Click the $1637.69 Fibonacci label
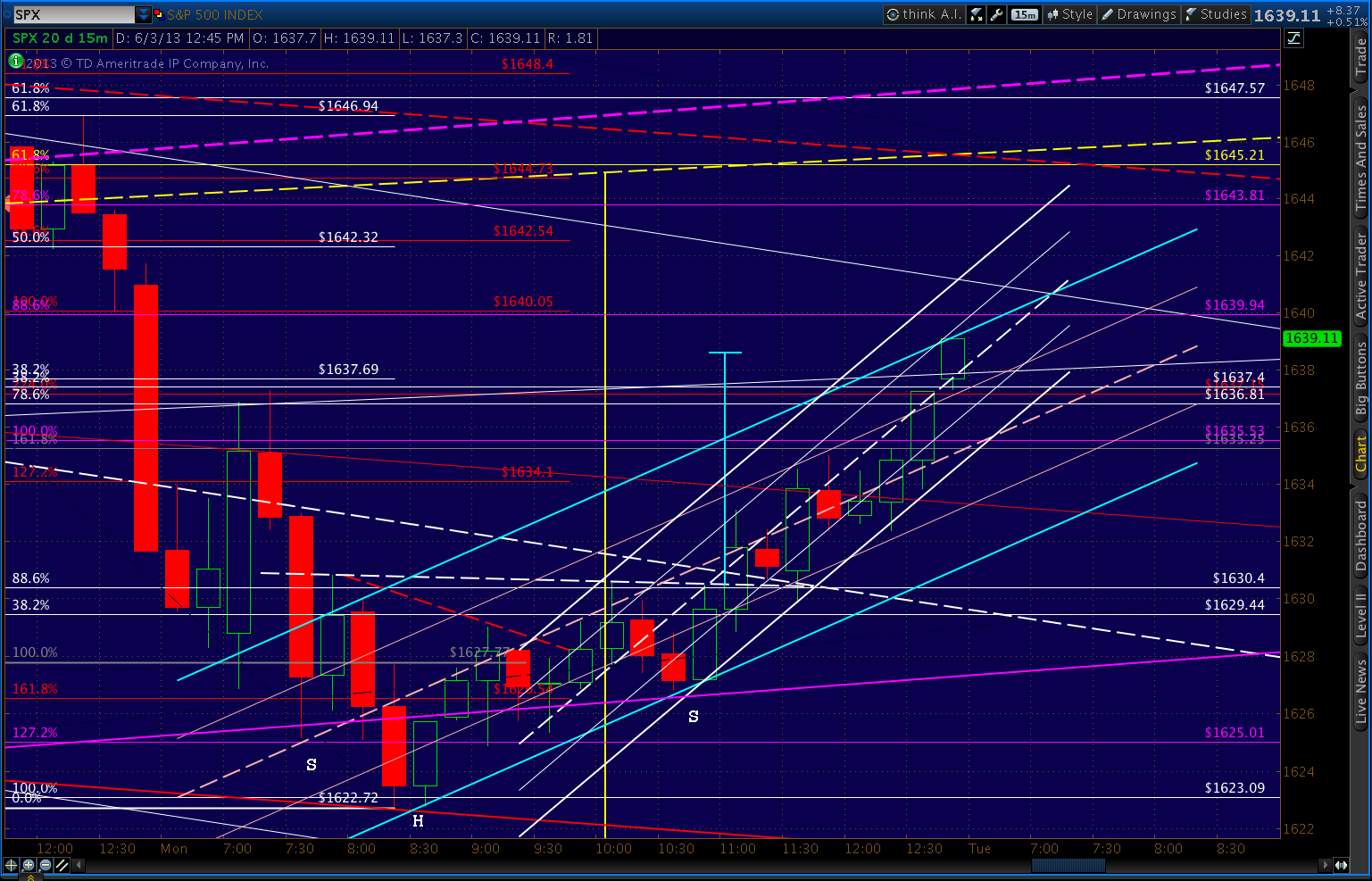Image resolution: width=1372 pixels, height=881 pixels. tap(348, 369)
